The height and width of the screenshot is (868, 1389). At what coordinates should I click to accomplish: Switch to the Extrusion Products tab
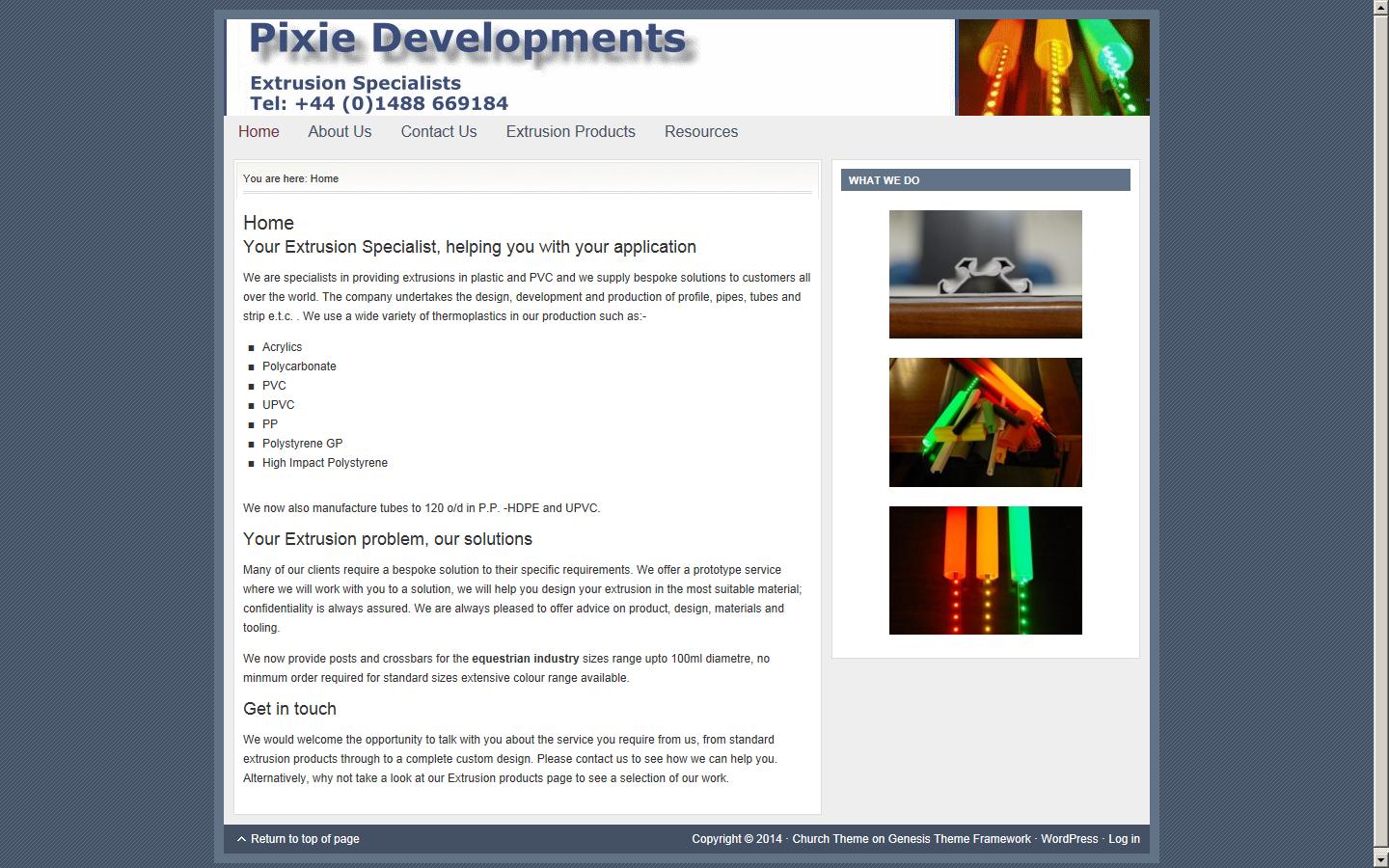(x=570, y=132)
